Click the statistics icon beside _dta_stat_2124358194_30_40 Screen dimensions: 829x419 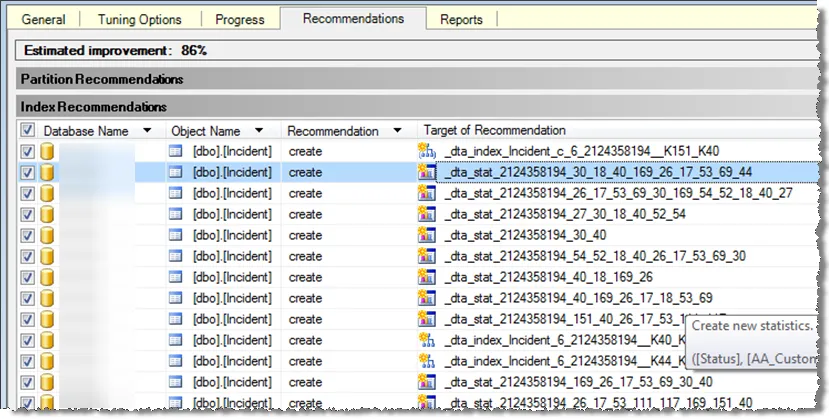[x=426, y=235]
